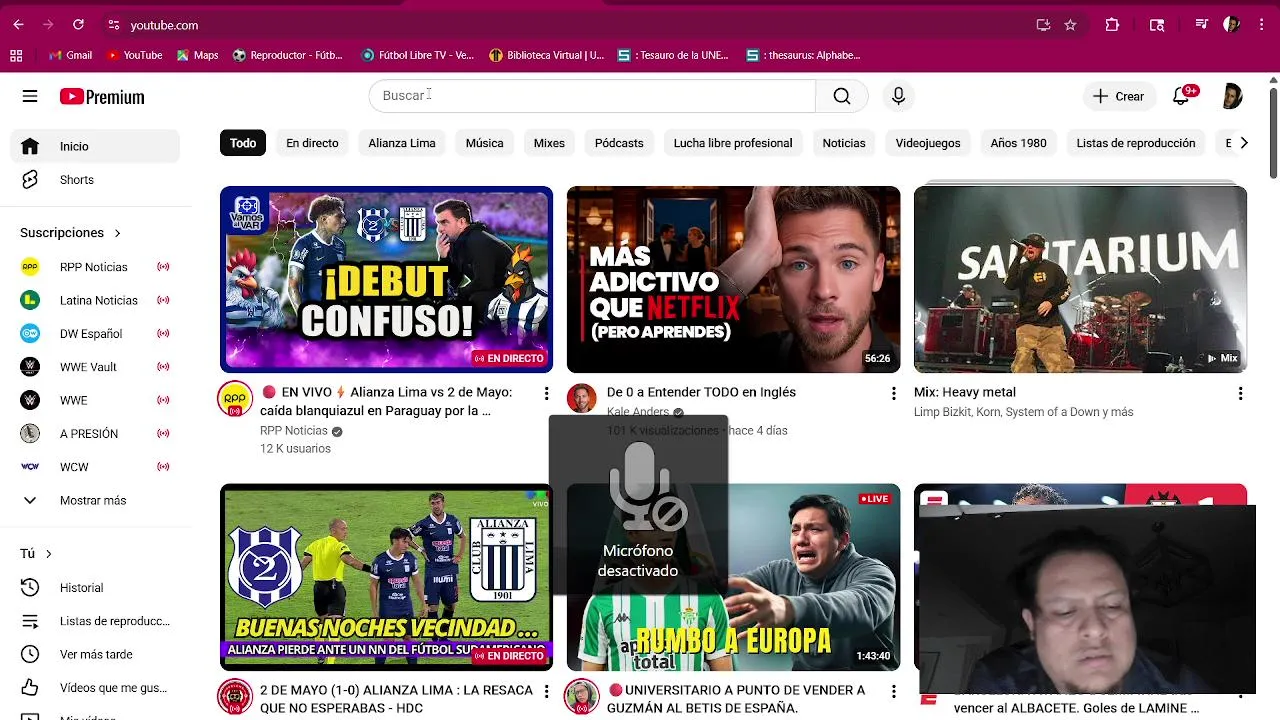
Task: Expand the Tú section
Action: coord(36,554)
